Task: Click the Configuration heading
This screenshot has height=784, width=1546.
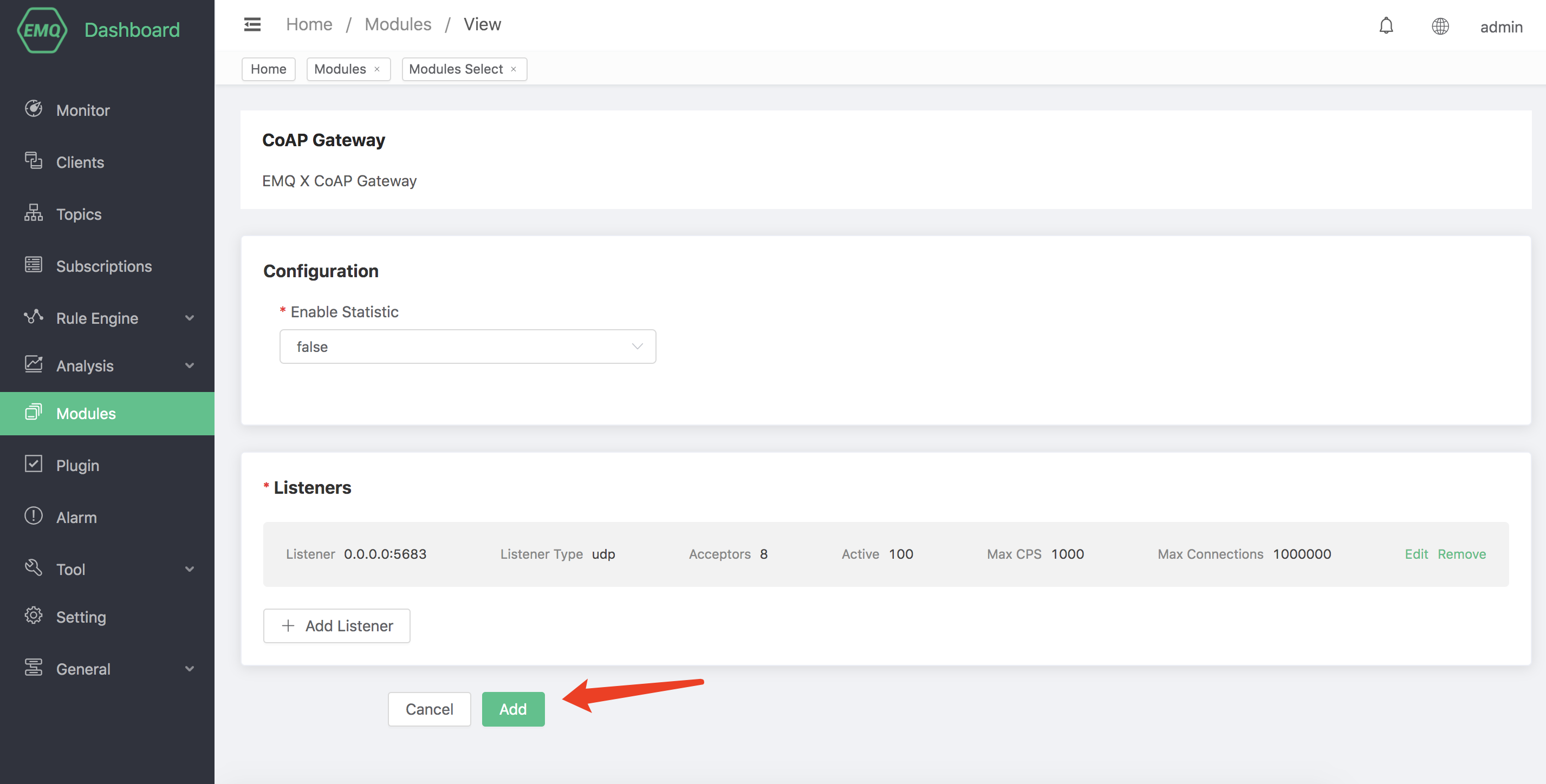Action: 321,271
